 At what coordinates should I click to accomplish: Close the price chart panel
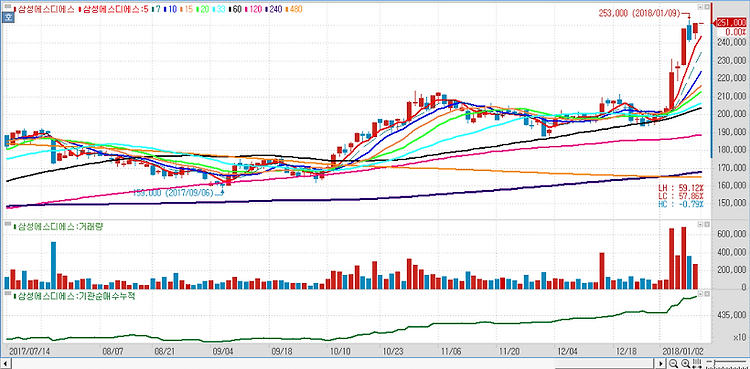[706, 7]
